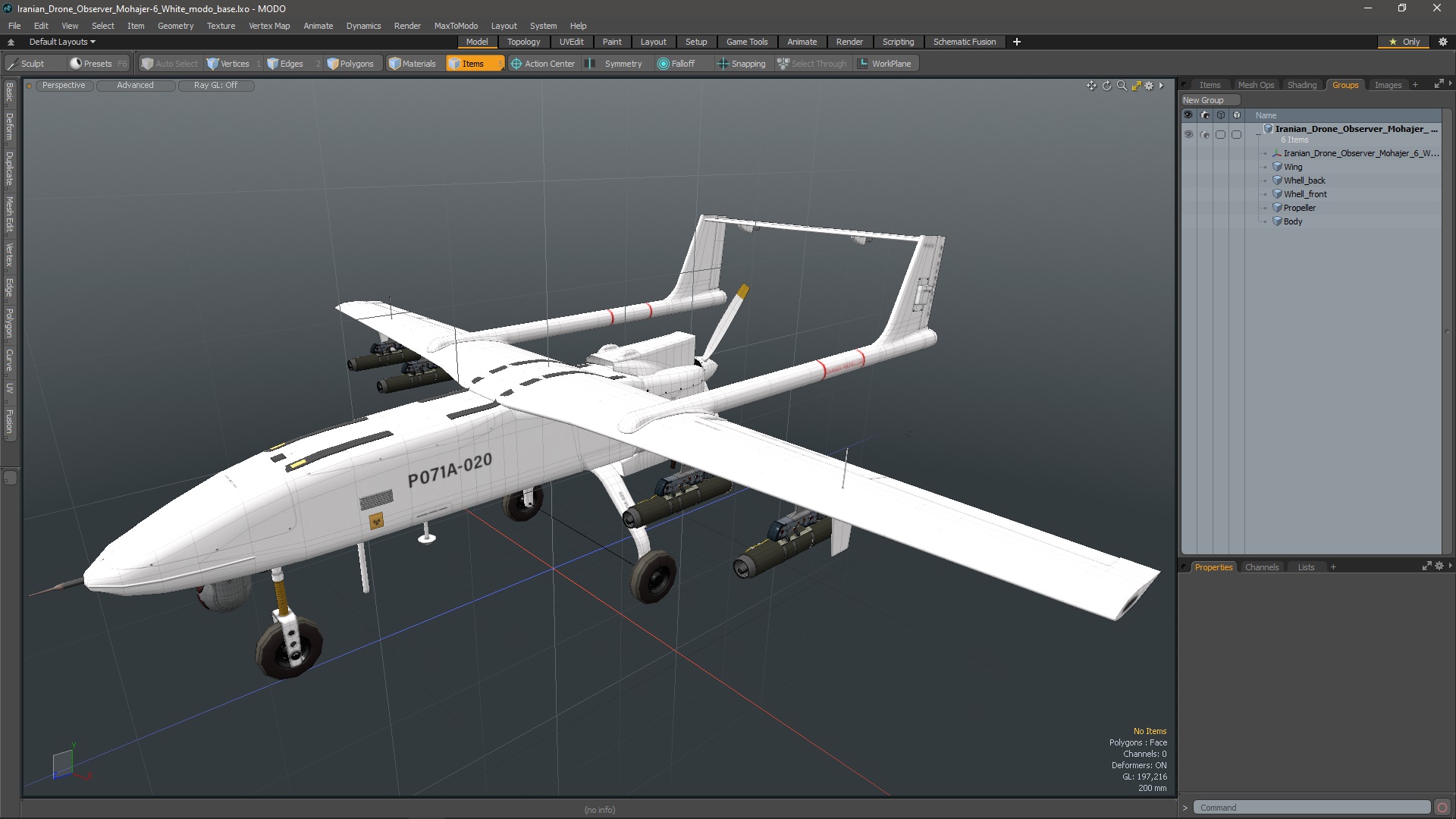Maximize the 3D viewport with the yellow arrows
1456x819 pixels.
1136,86
